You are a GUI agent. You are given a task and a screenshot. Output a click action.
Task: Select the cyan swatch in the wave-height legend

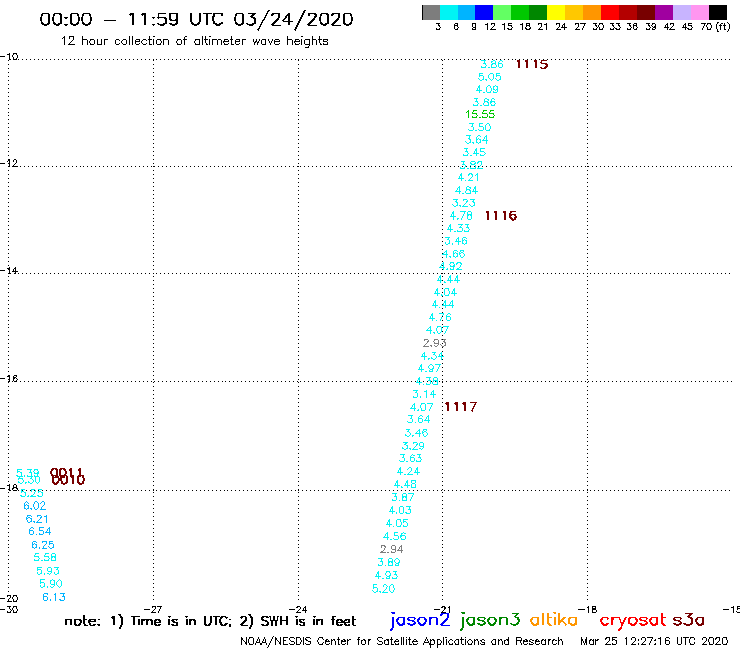coord(449,12)
